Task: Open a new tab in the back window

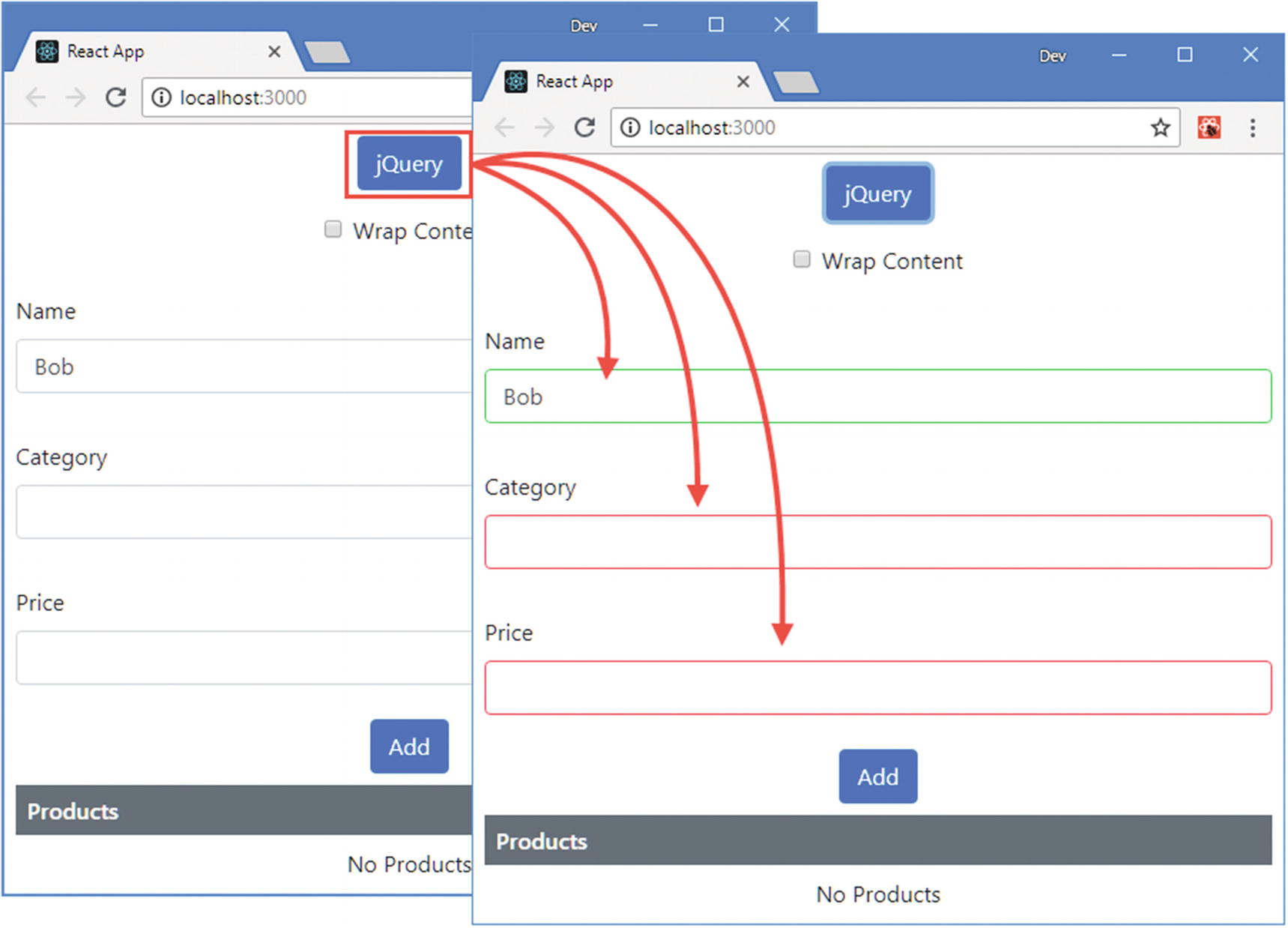Action: pyautogui.click(x=327, y=52)
